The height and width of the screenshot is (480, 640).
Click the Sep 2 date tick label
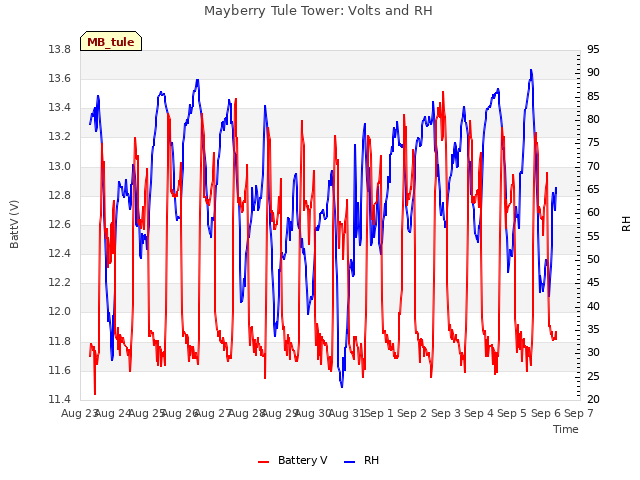412,413
